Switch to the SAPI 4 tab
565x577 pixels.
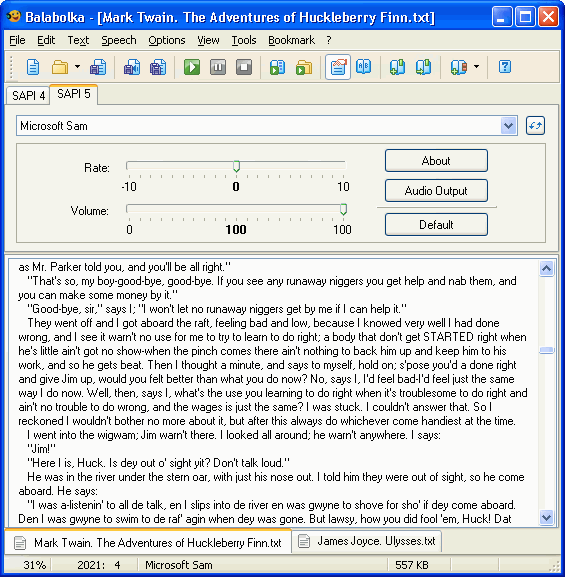click(x=28, y=96)
